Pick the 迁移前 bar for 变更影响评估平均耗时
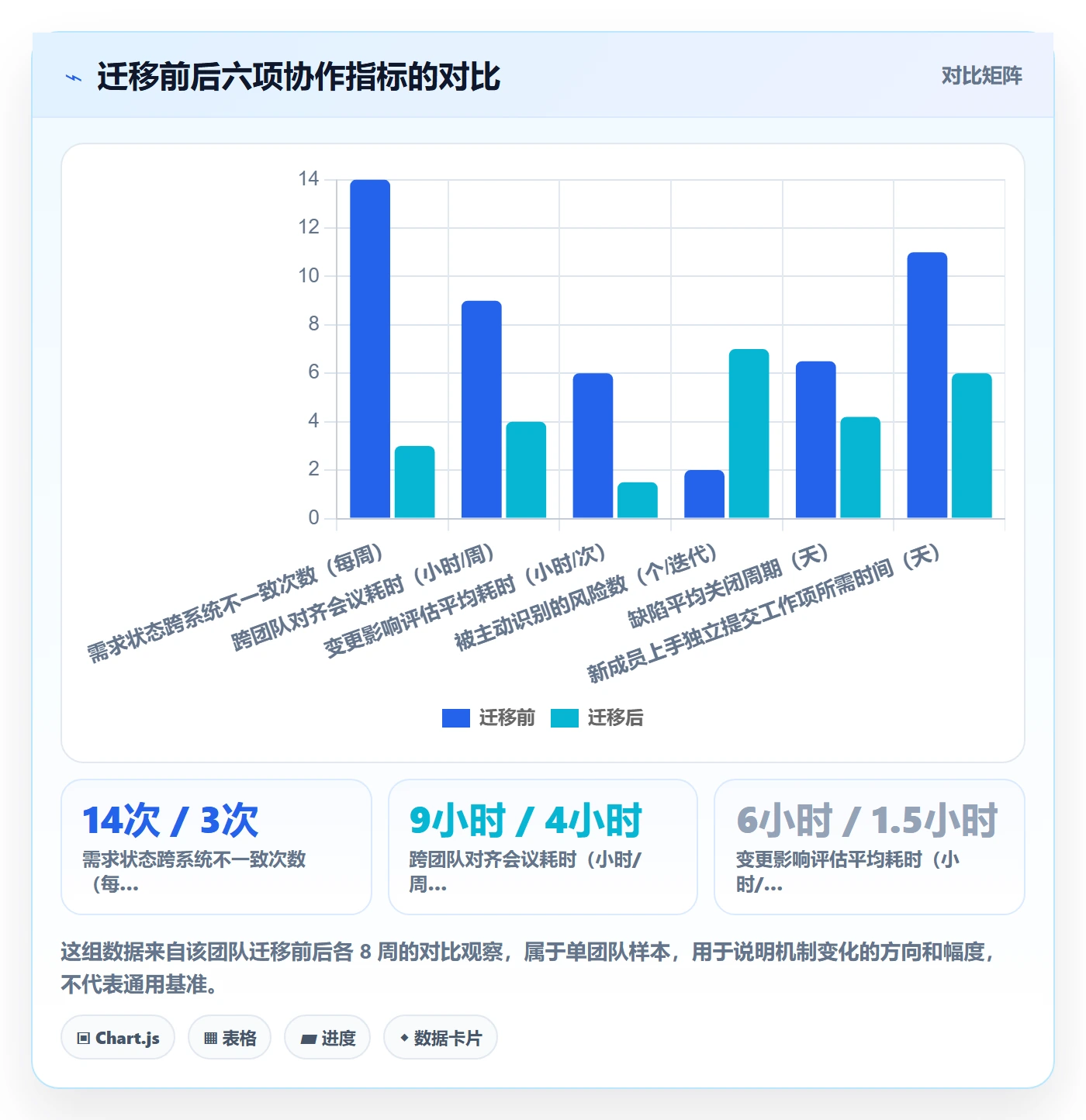Viewport: 1086px width, 1120px height. (x=593, y=446)
